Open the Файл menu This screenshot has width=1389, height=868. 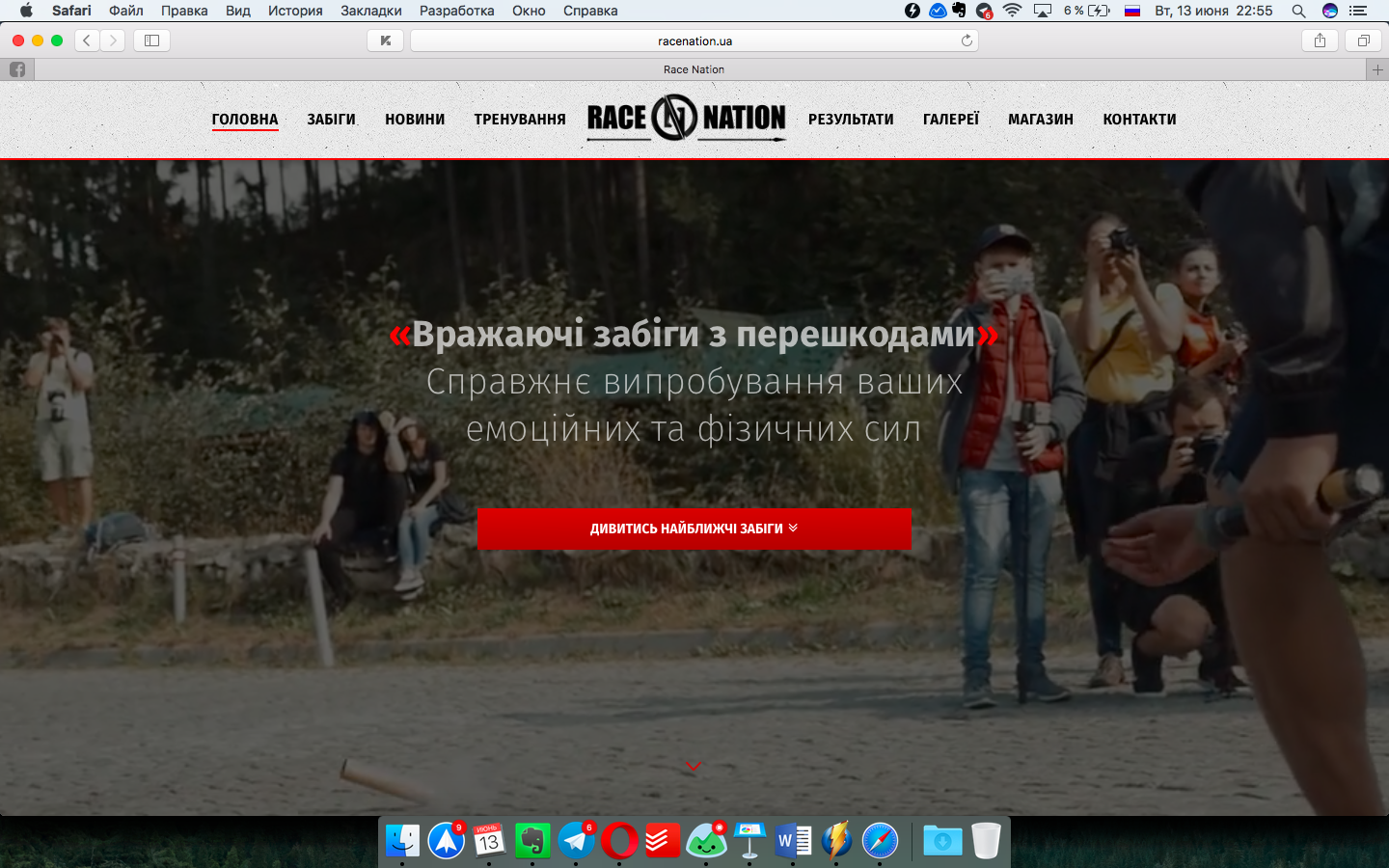pos(126,11)
